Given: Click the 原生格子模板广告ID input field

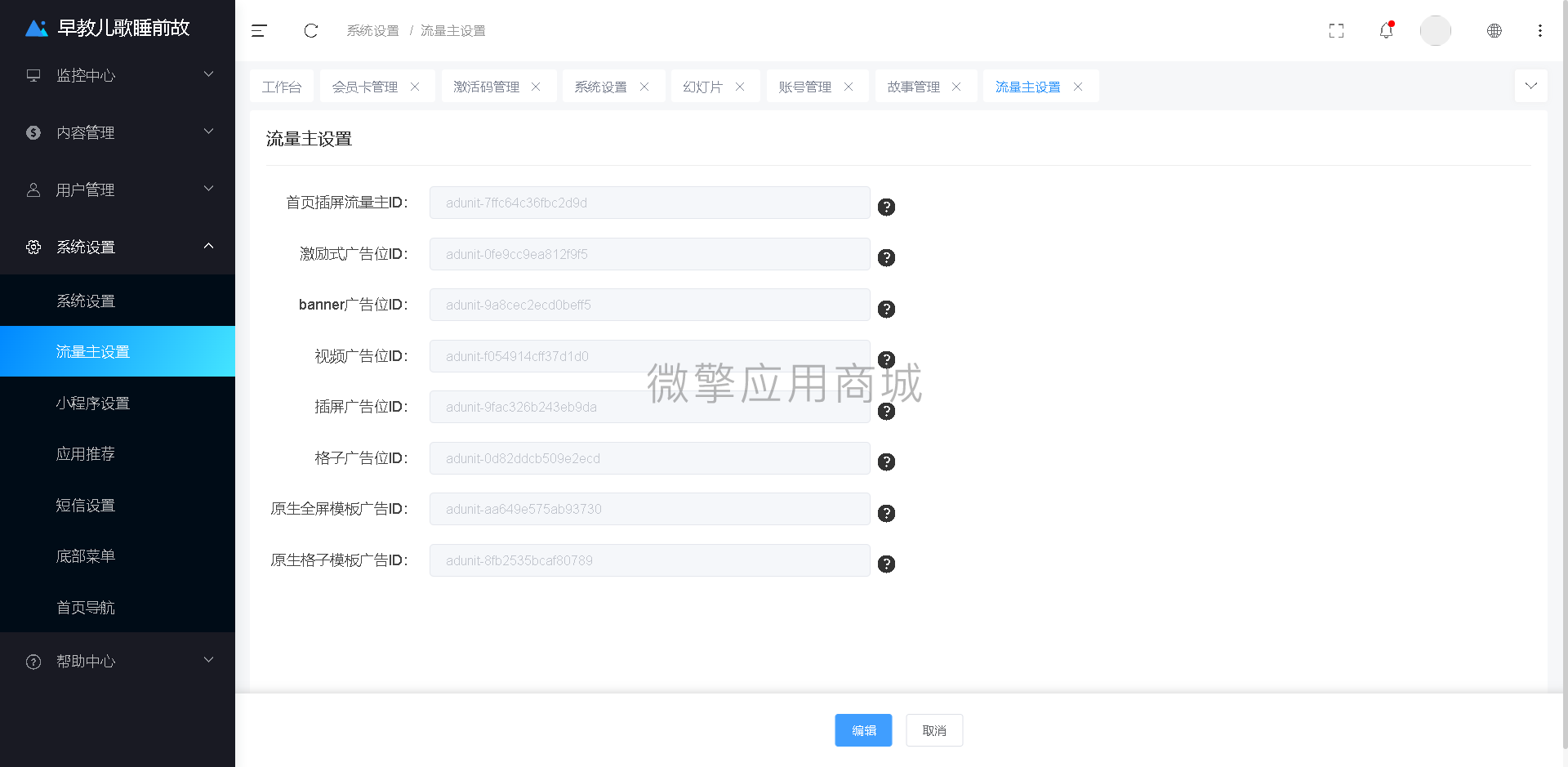Looking at the screenshot, I should pos(650,560).
